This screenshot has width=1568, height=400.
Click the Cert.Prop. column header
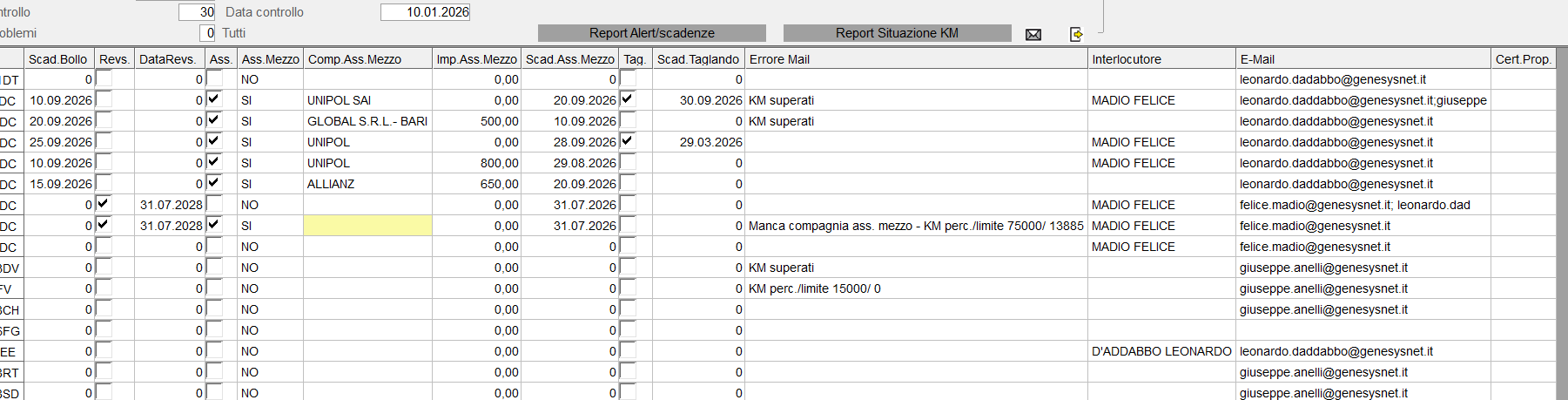1523,59
